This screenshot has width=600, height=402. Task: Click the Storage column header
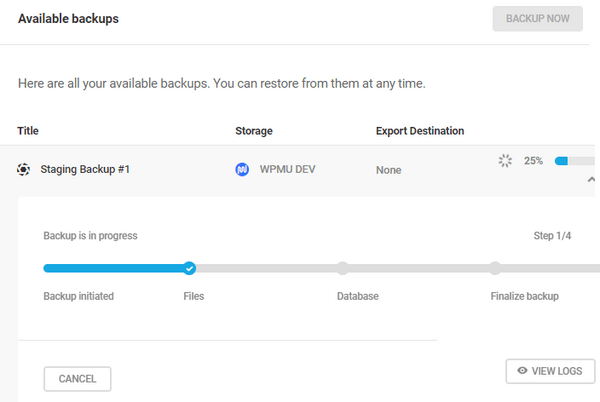(x=254, y=131)
